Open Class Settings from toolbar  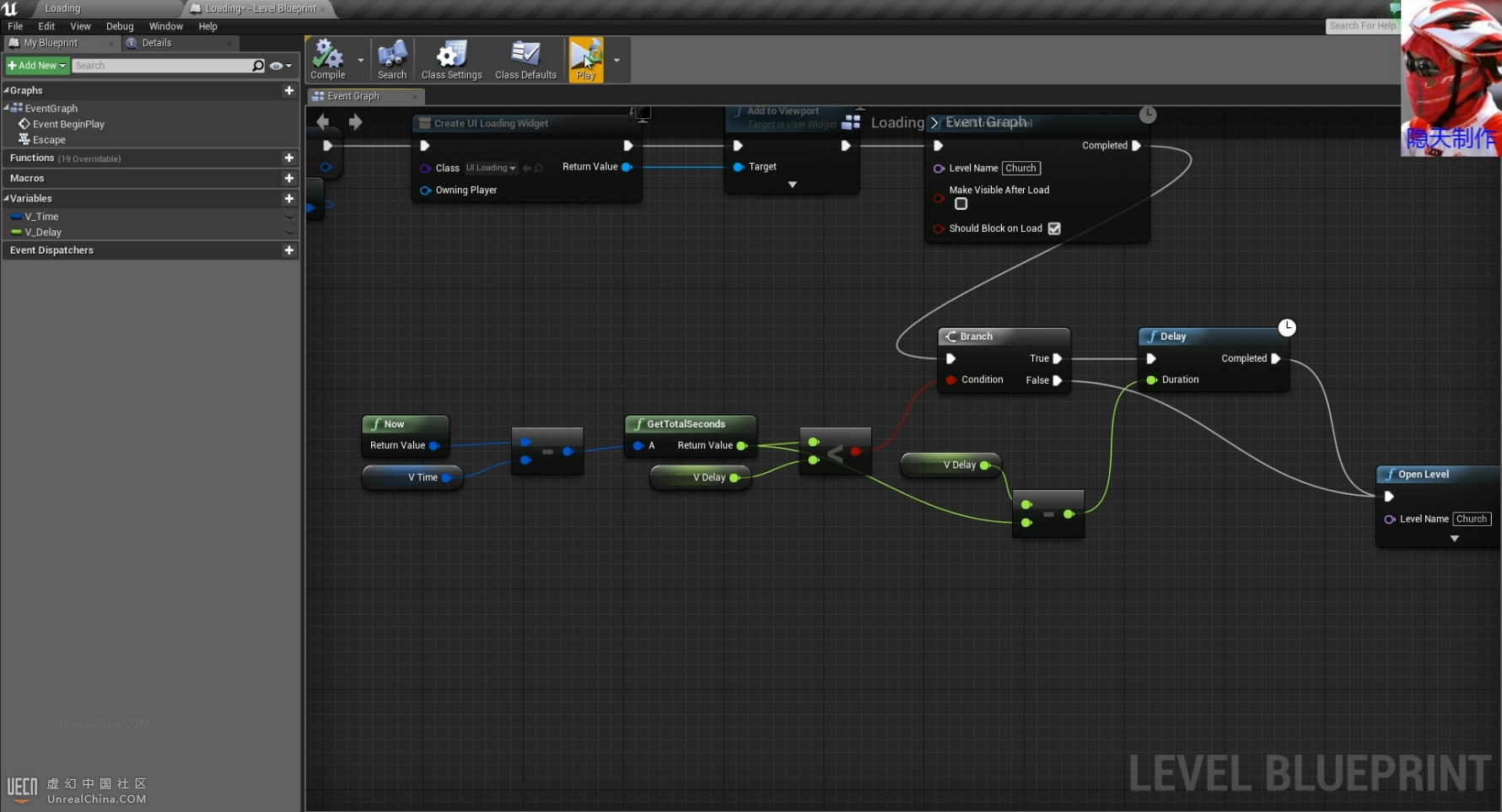[x=451, y=59]
